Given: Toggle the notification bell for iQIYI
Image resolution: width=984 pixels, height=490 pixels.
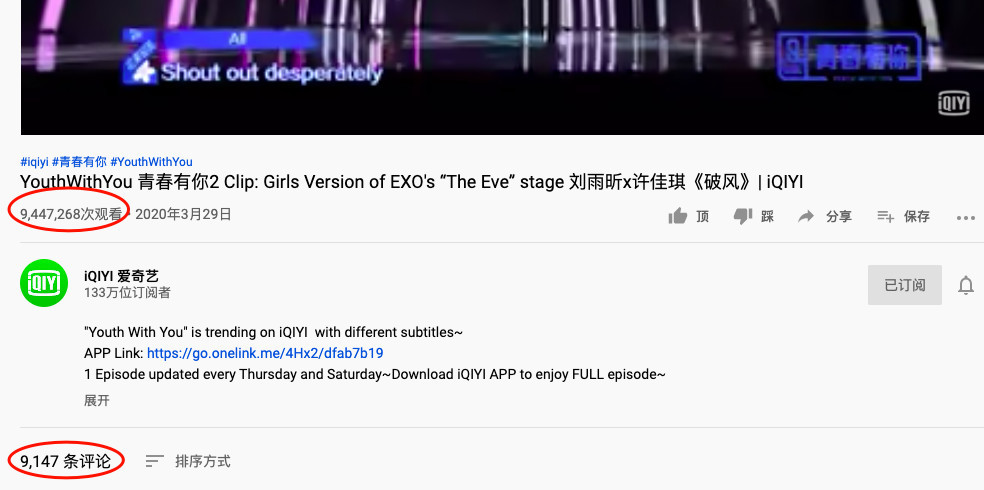Looking at the screenshot, I should pos(966,285).
